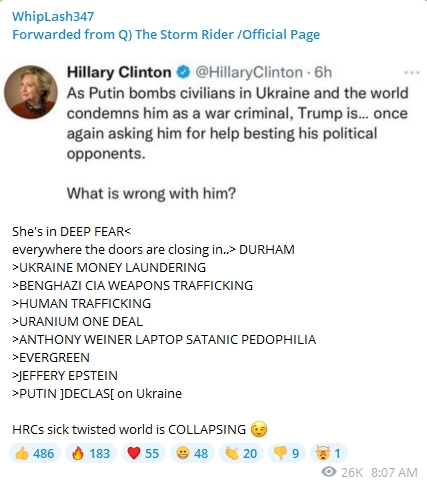The height and width of the screenshot is (480, 427).
Task: Click the 26K view count
Action: click(352, 472)
